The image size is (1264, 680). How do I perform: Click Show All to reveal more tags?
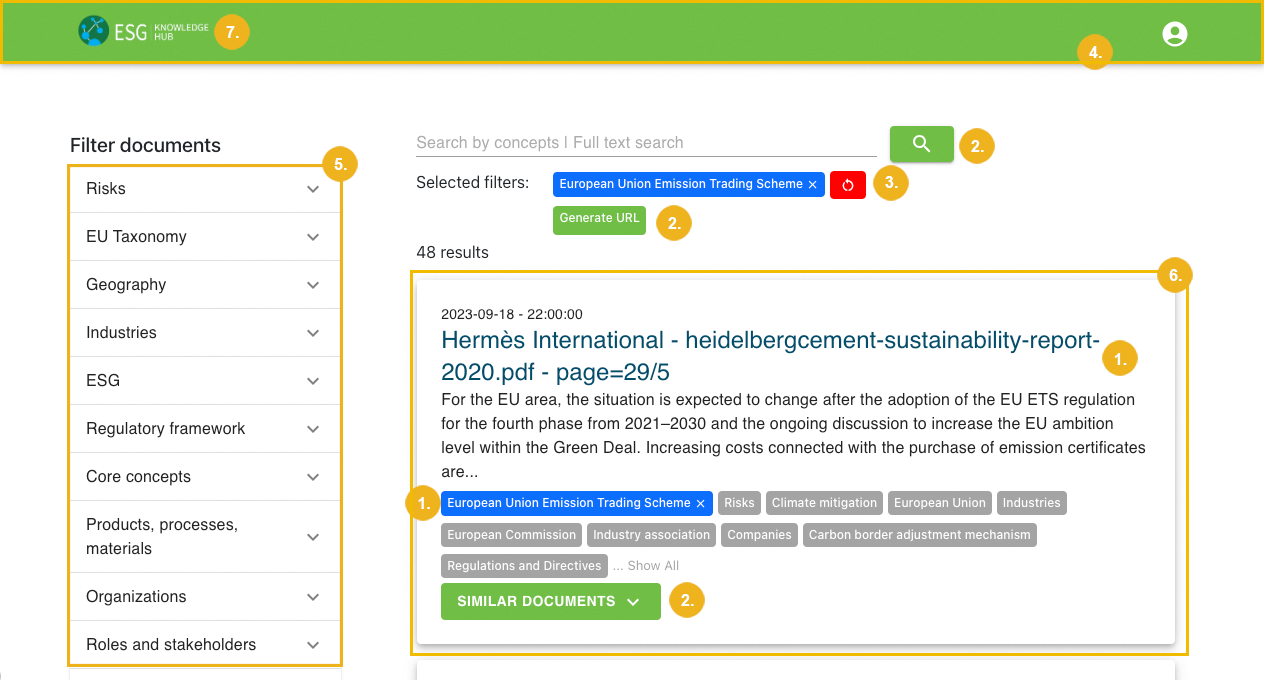point(653,566)
